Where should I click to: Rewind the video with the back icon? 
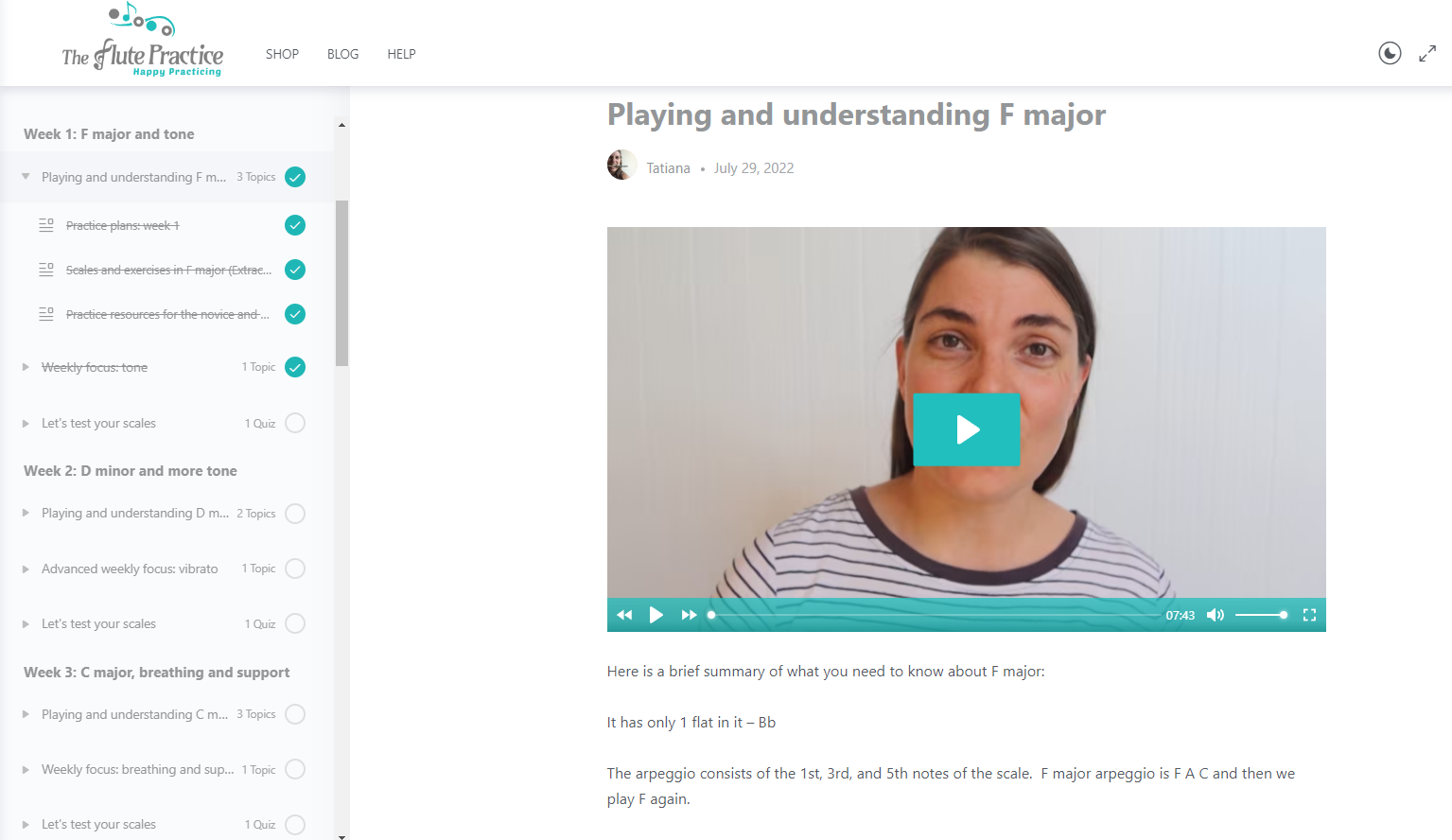(x=624, y=615)
